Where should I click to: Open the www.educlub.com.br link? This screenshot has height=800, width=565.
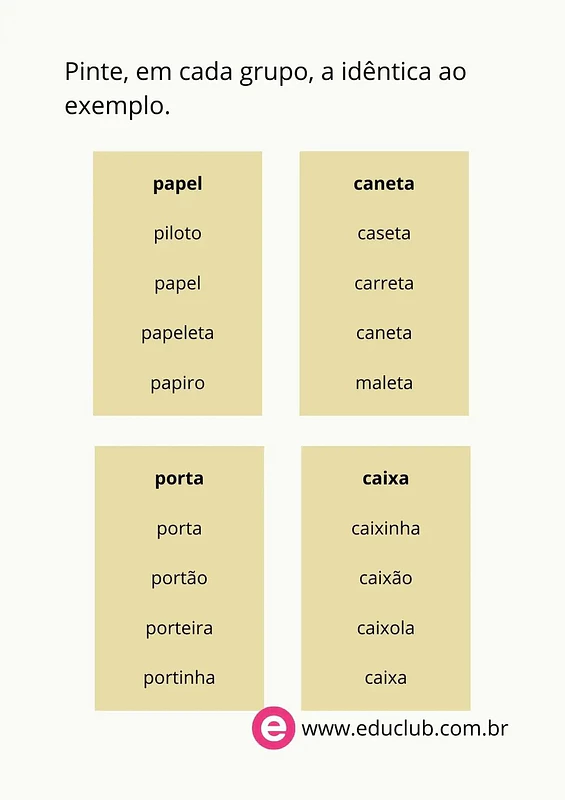(404, 728)
